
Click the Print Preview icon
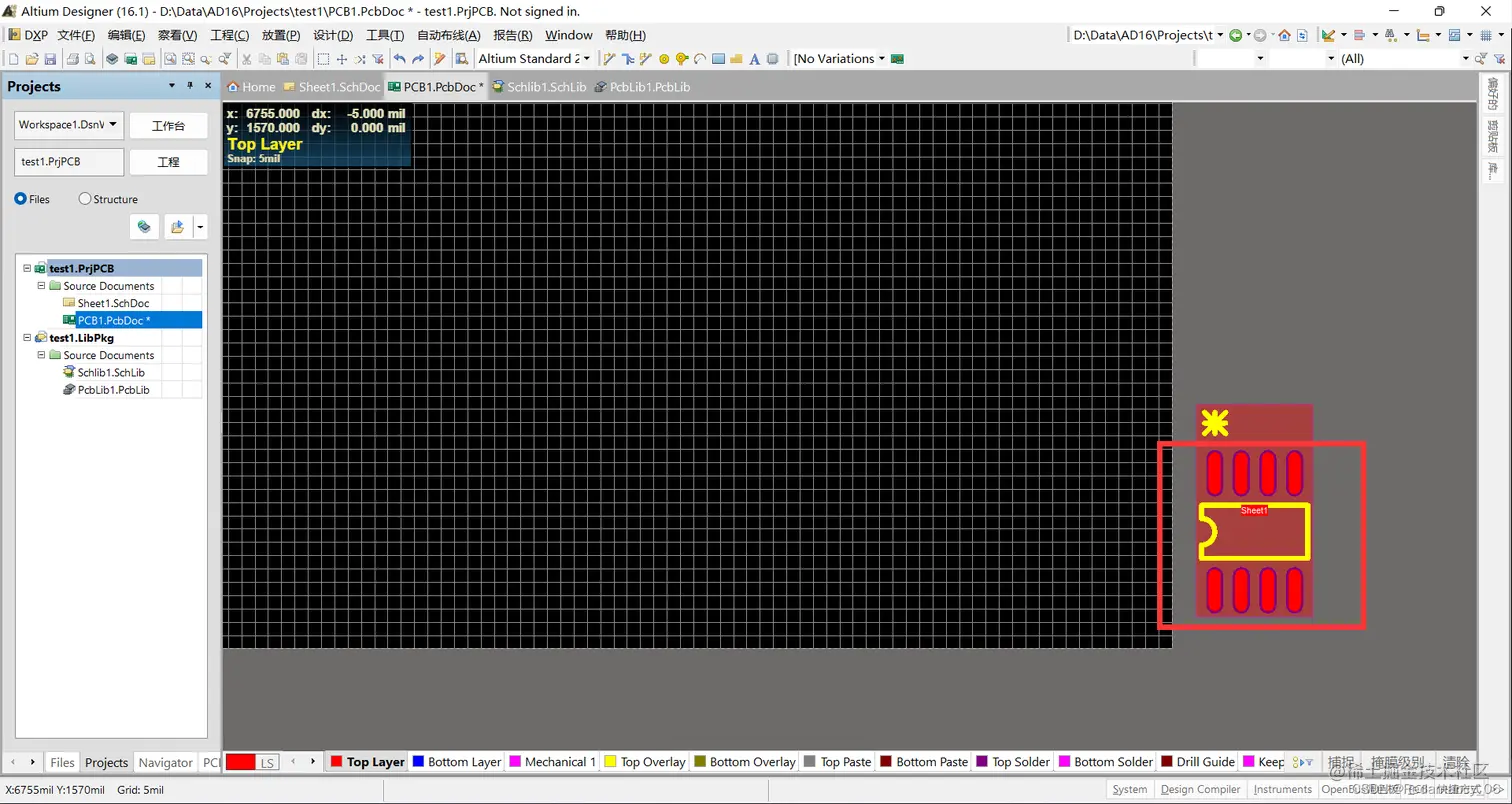[90, 59]
